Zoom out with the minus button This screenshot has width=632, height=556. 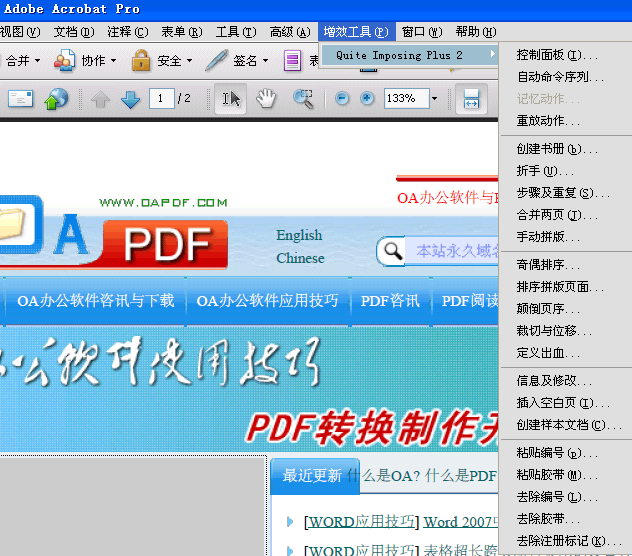(x=342, y=98)
